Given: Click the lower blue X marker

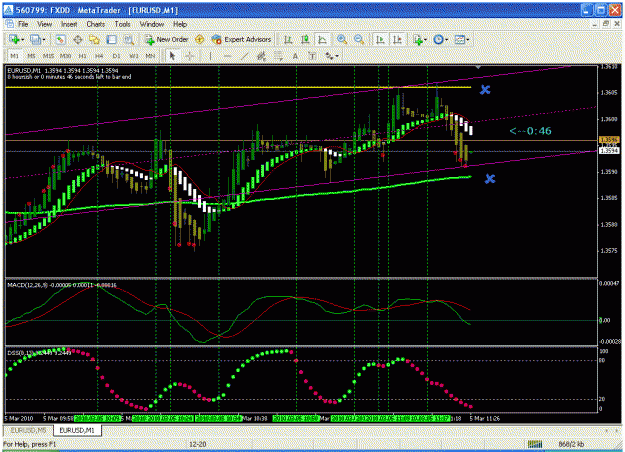Looking at the screenshot, I should coord(490,179).
